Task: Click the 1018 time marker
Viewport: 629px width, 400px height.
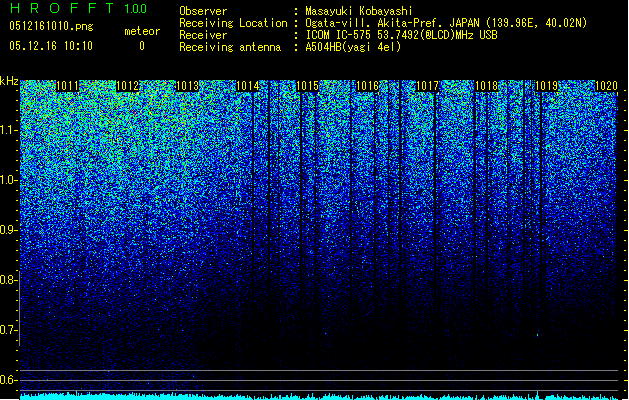Action: 487,86
